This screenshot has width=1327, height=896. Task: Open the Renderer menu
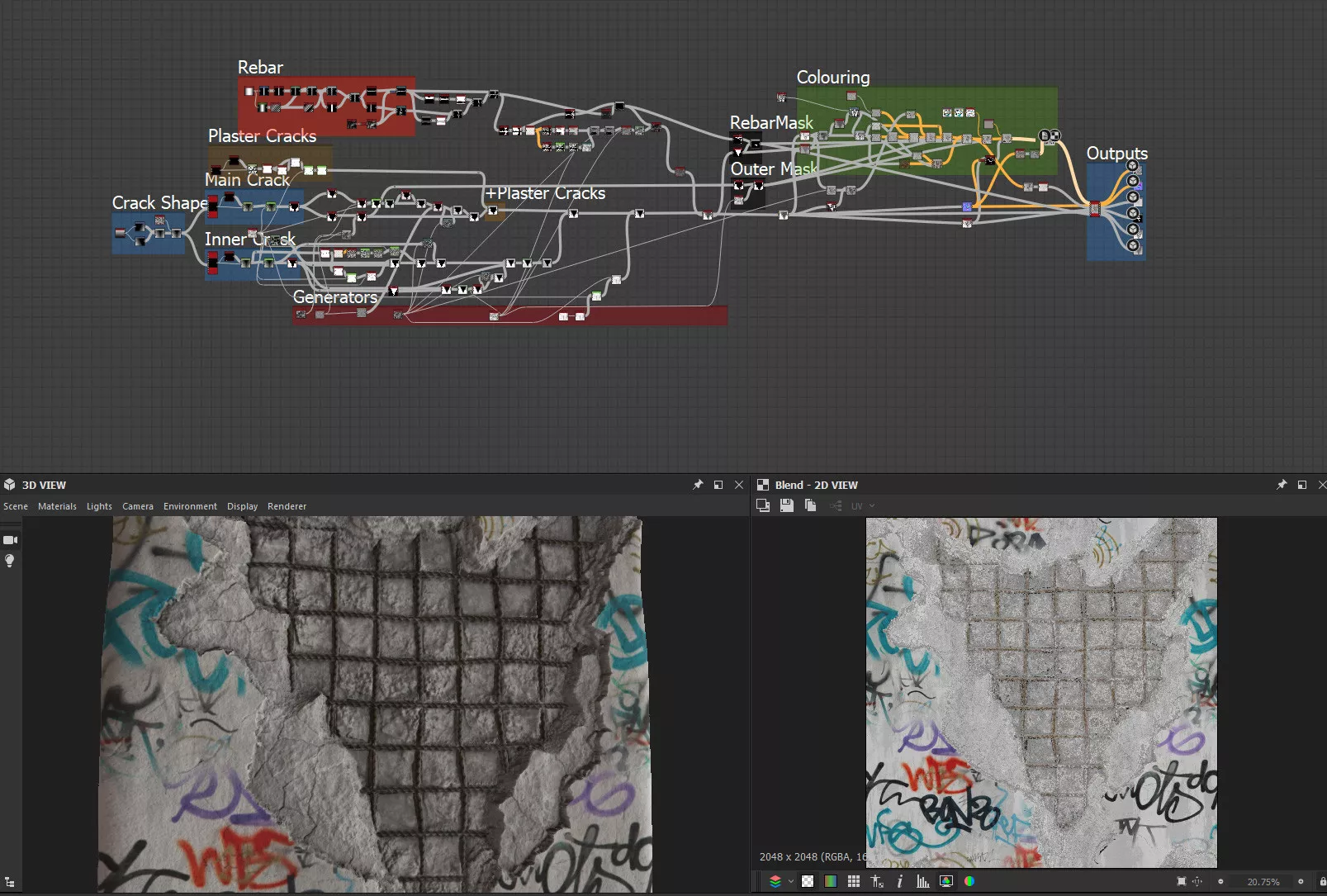pos(287,506)
